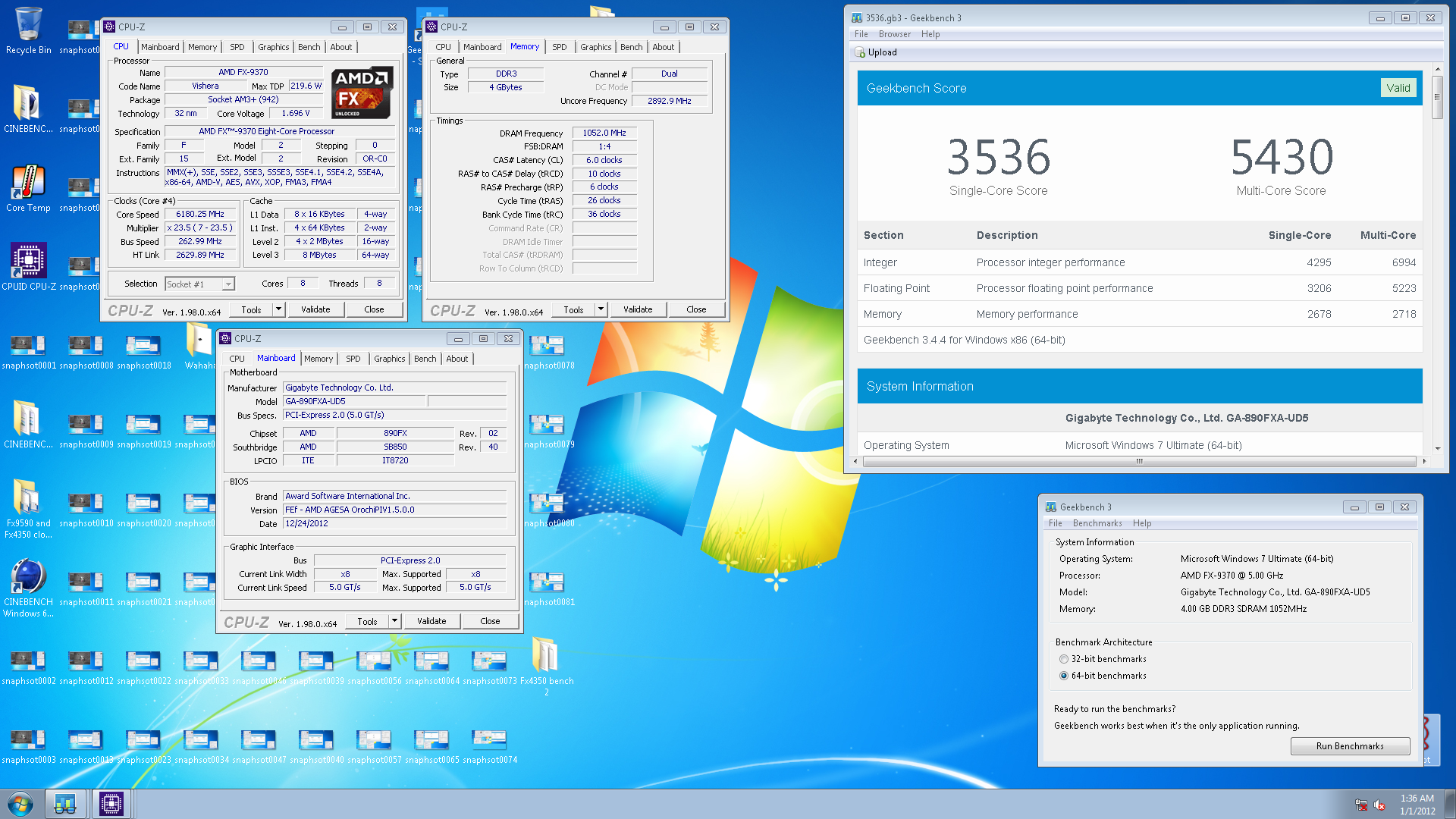Viewport: 1456px width, 819px height.
Task: Open SPD tab in CPU-Z Memory window
Action: click(x=559, y=47)
